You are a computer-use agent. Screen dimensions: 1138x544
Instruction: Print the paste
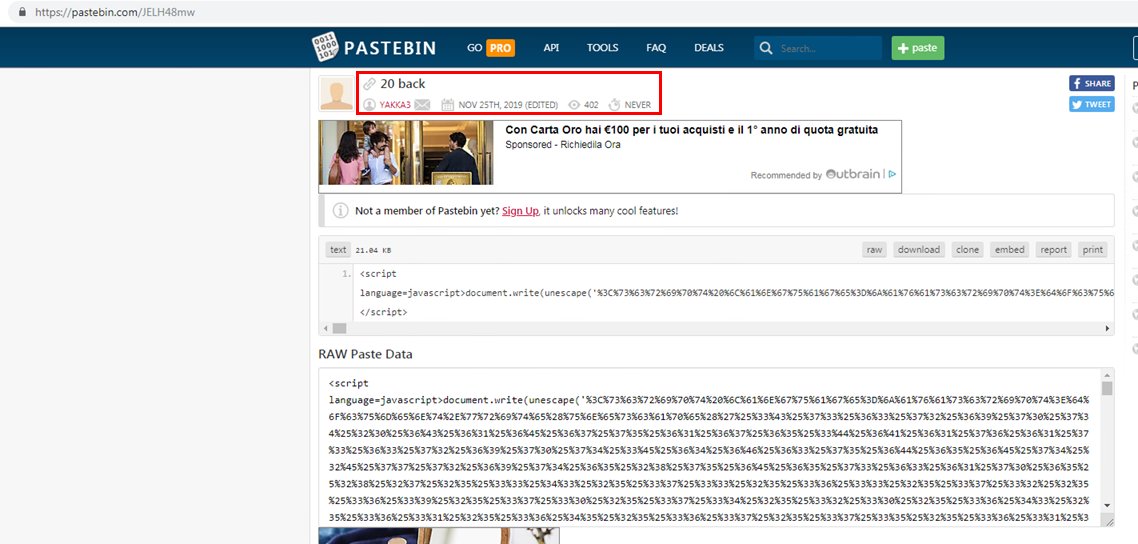pos(1093,250)
